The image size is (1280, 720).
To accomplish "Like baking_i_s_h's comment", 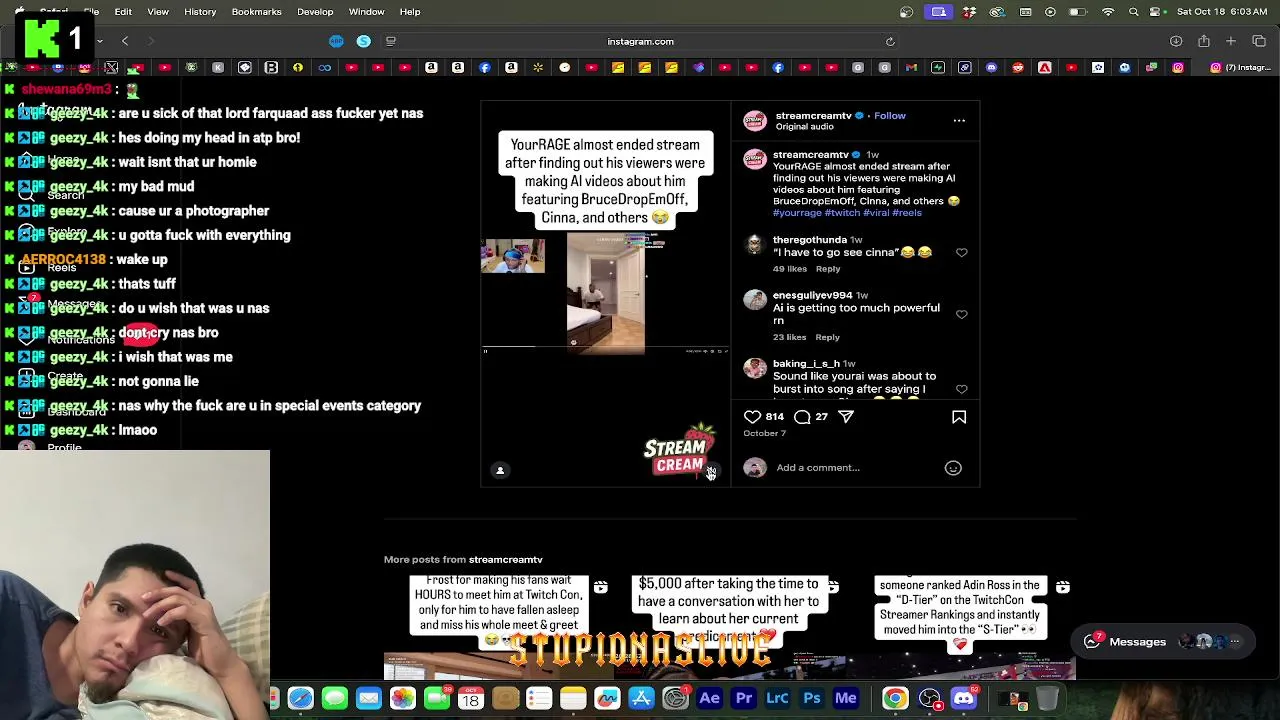I will 962,389.
